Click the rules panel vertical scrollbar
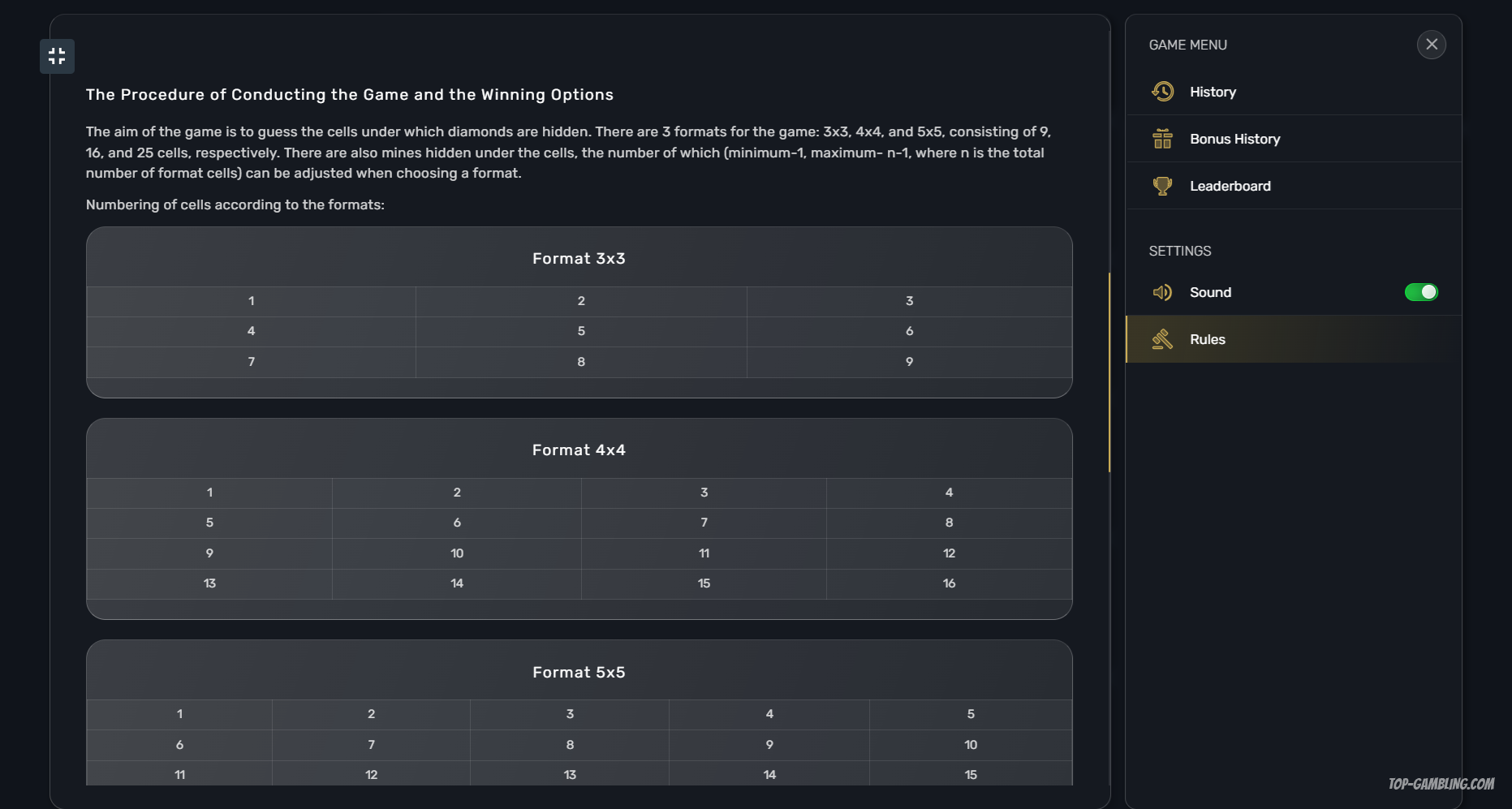Screen dimensions: 1512x809 pos(1109,373)
